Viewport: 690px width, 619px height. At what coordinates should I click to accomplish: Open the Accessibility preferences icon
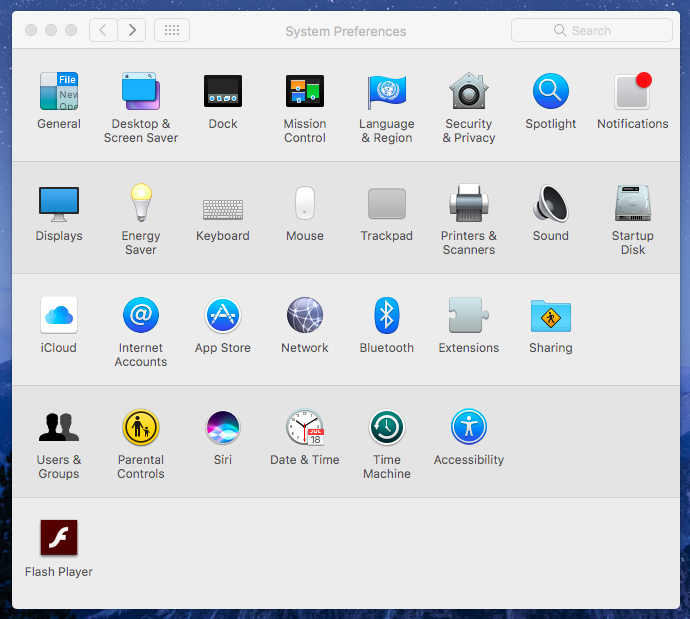(469, 427)
